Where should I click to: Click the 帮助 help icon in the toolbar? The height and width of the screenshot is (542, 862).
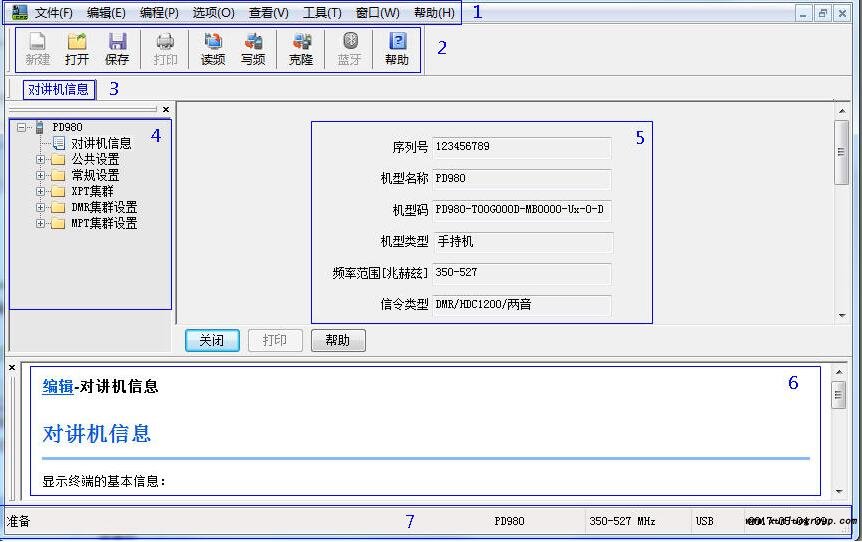(397, 49)
